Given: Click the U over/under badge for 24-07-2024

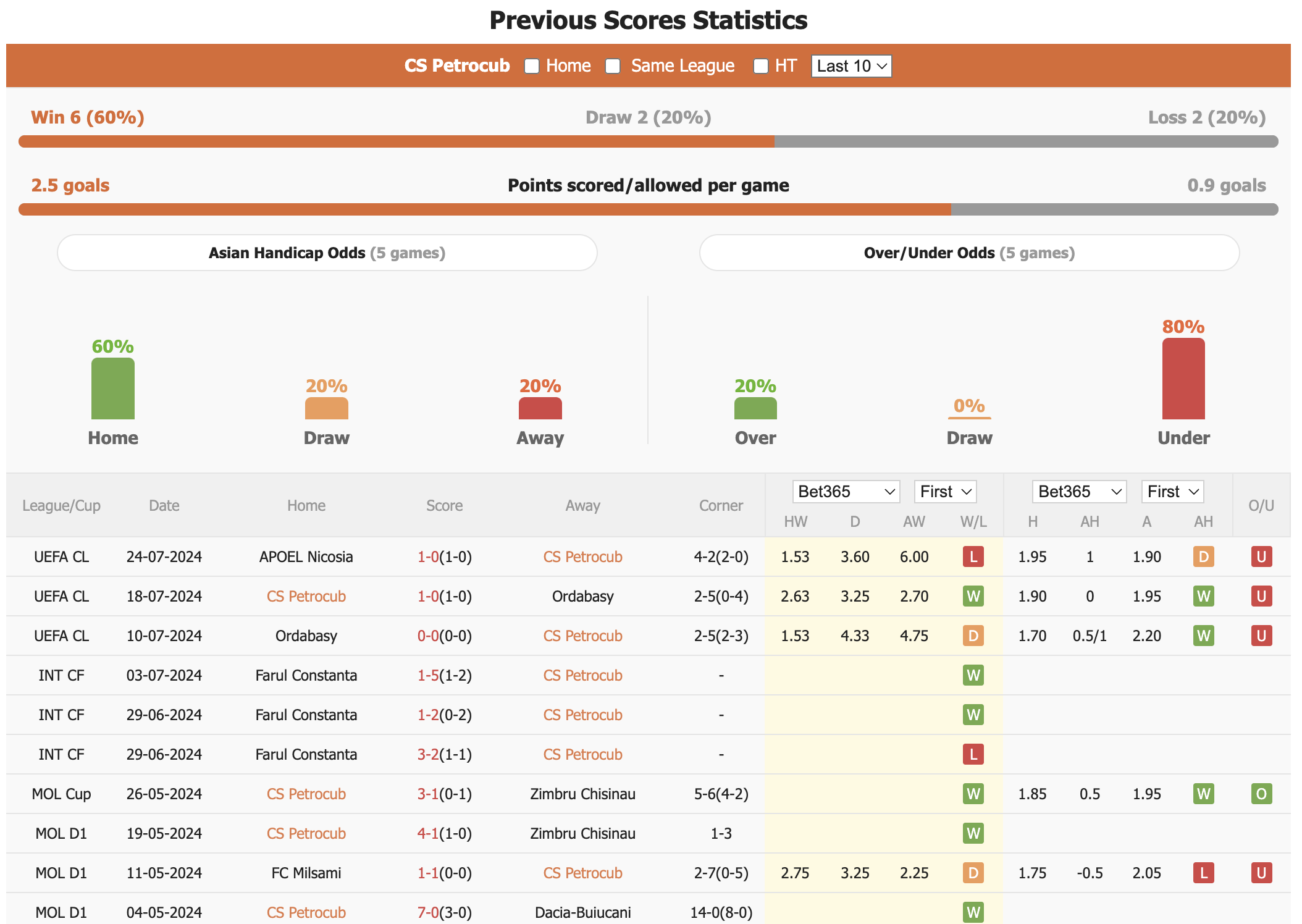Looking at the screenshot, I should (x=1262, y=556).
